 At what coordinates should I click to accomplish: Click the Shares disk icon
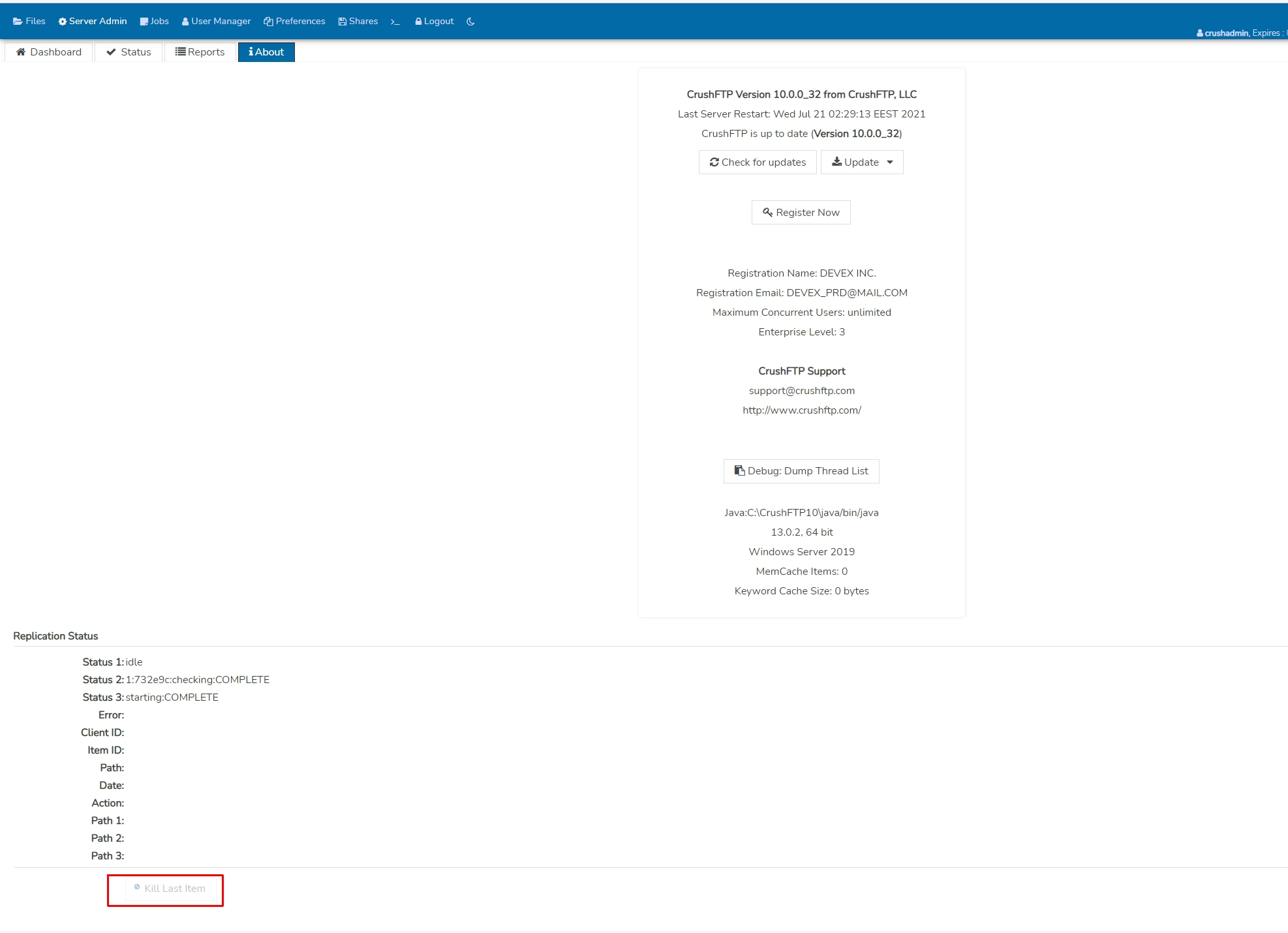coord(343,22)
